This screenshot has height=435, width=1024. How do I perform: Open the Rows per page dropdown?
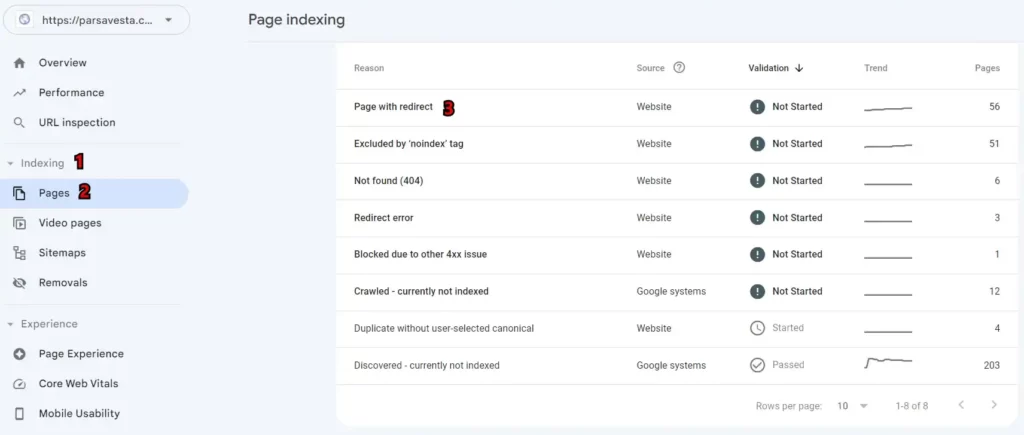click(852, 406)
